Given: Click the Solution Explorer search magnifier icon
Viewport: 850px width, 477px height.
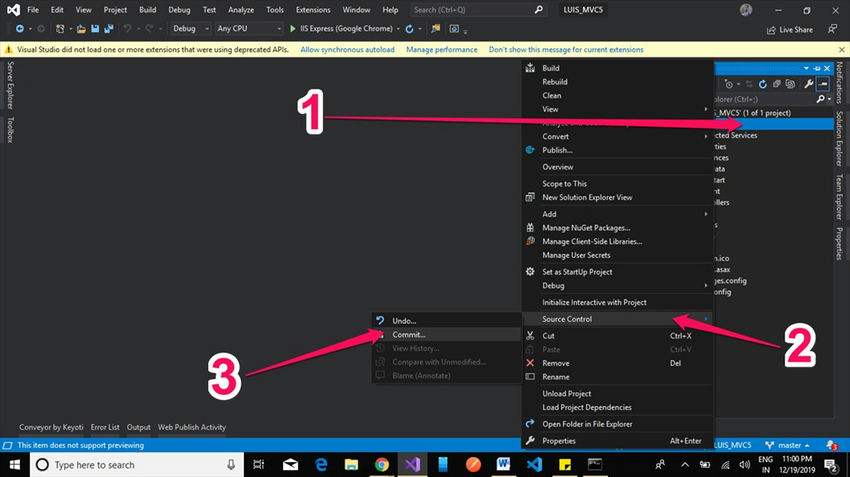Looking at the screenshot, I should tap(821, 99).
